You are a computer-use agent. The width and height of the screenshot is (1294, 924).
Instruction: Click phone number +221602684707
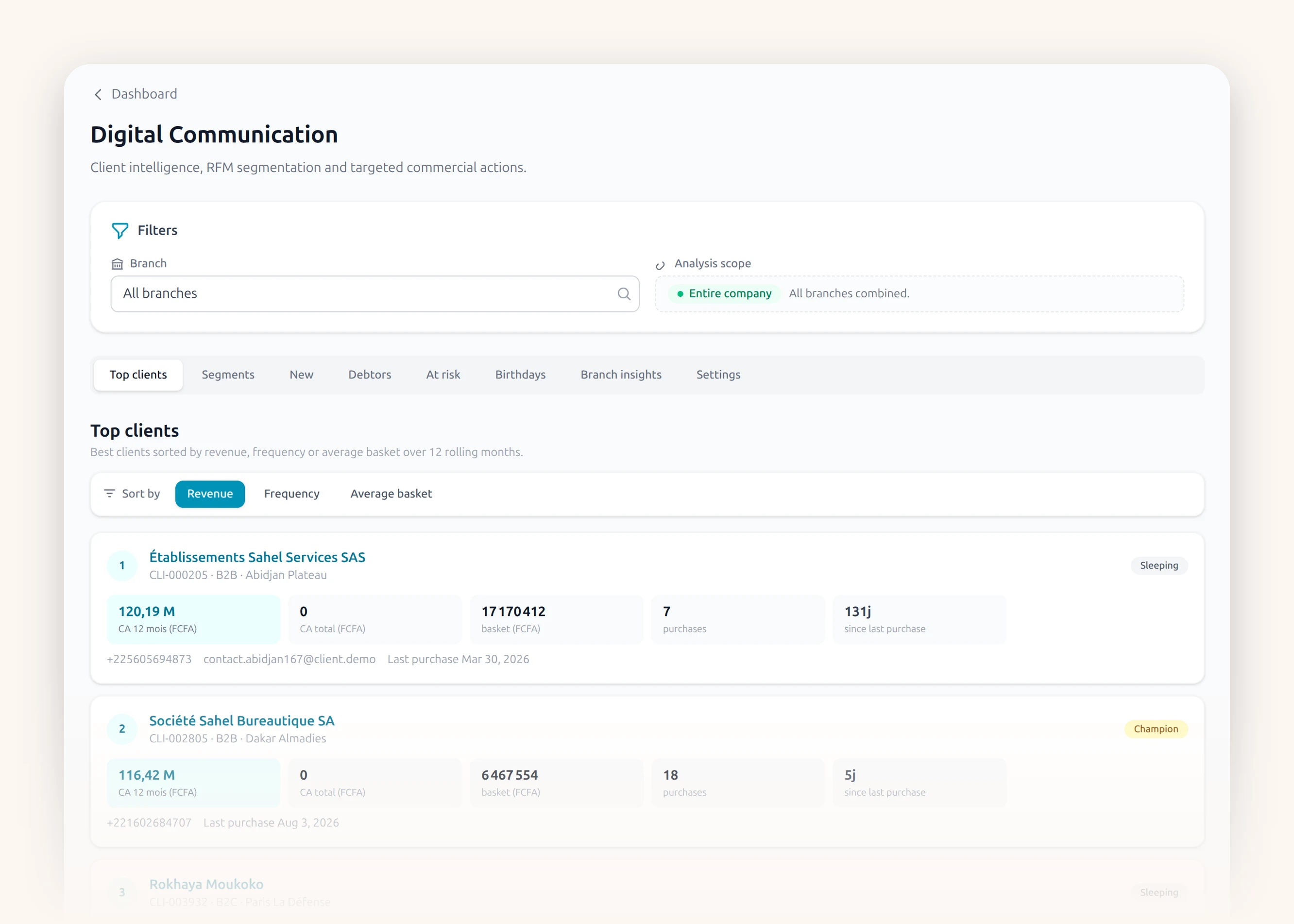pos(149,823)
